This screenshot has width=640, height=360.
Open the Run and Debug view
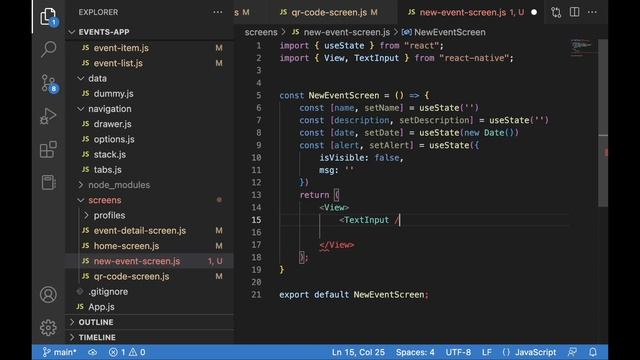48,116
